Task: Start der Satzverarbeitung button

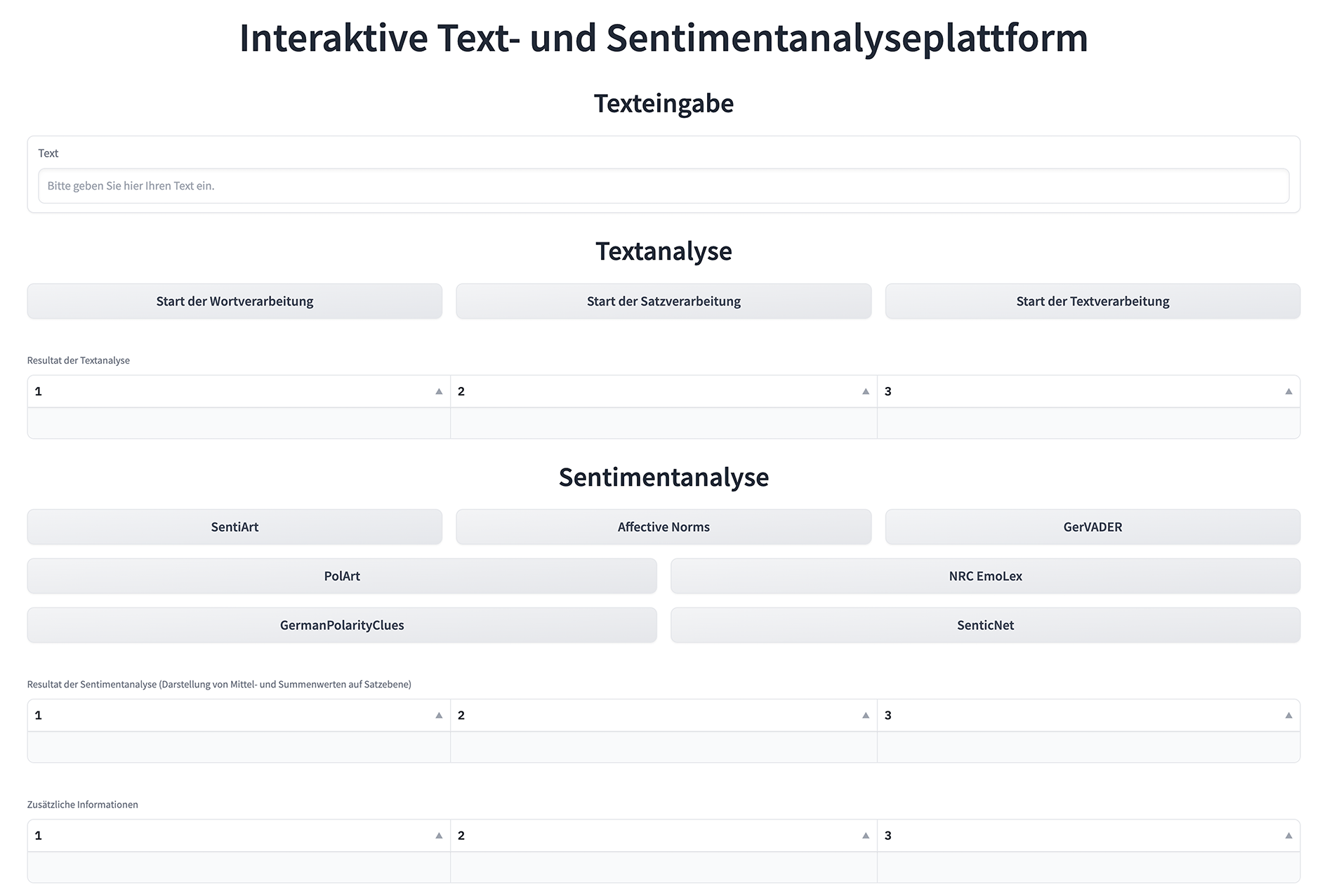Action: click(x=663, y=301)
